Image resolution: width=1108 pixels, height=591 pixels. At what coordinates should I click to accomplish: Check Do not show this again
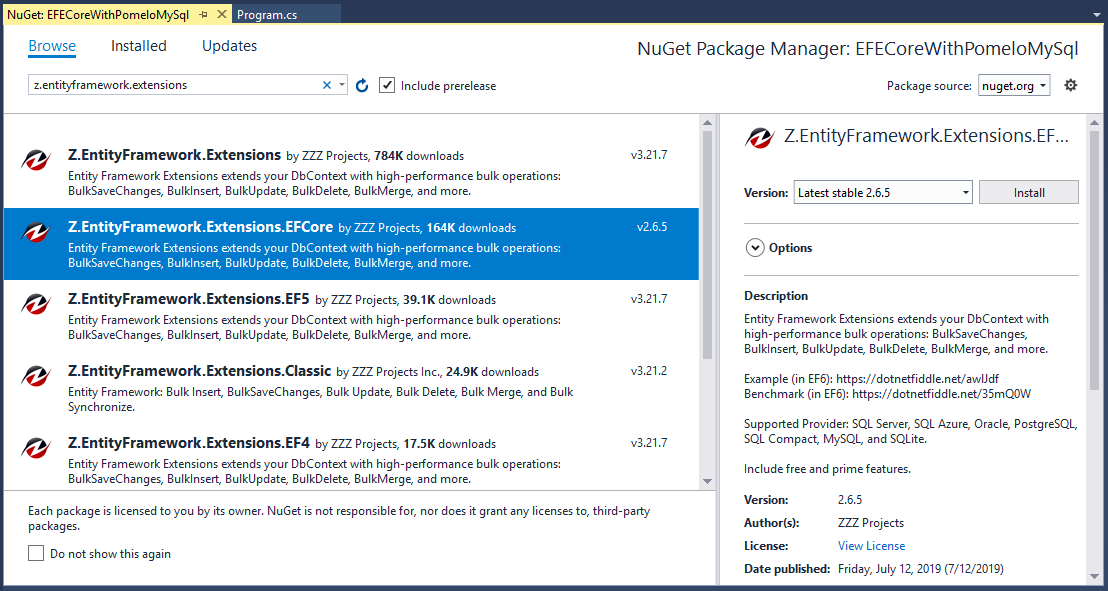pos(36,554)
